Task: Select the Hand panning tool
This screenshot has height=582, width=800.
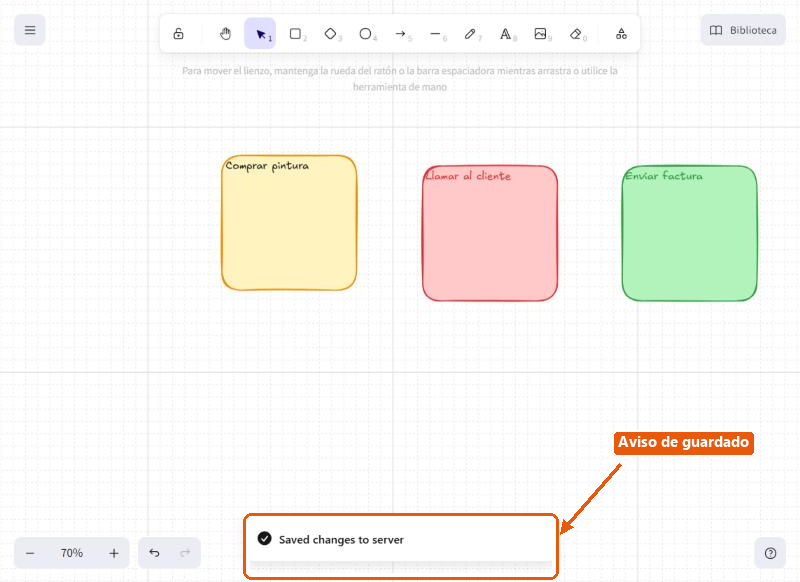Action: [225, 34]
